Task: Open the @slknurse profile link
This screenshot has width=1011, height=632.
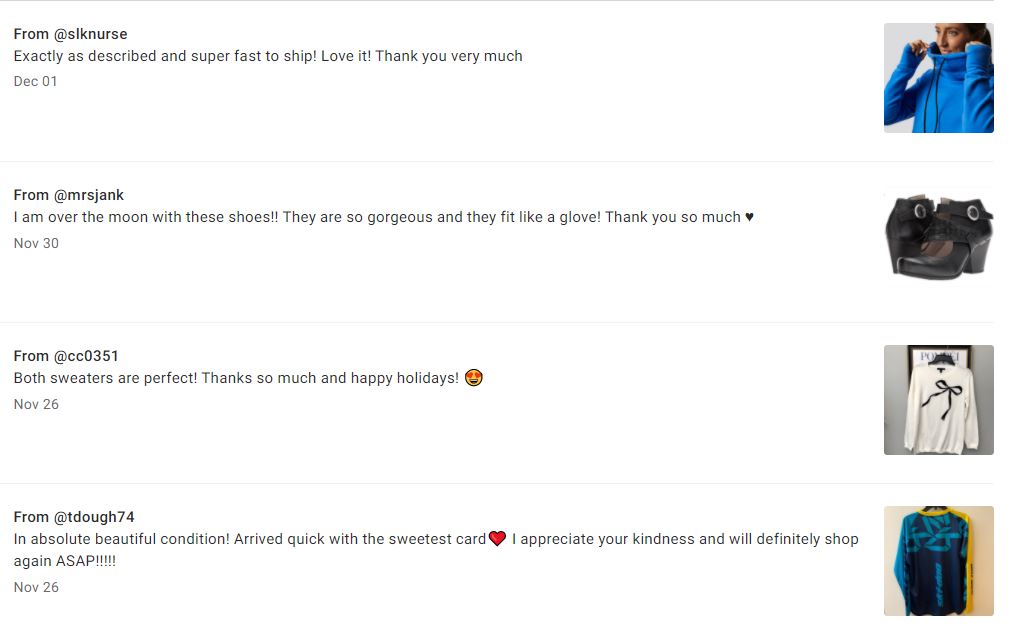Action: tap(90, 34)
